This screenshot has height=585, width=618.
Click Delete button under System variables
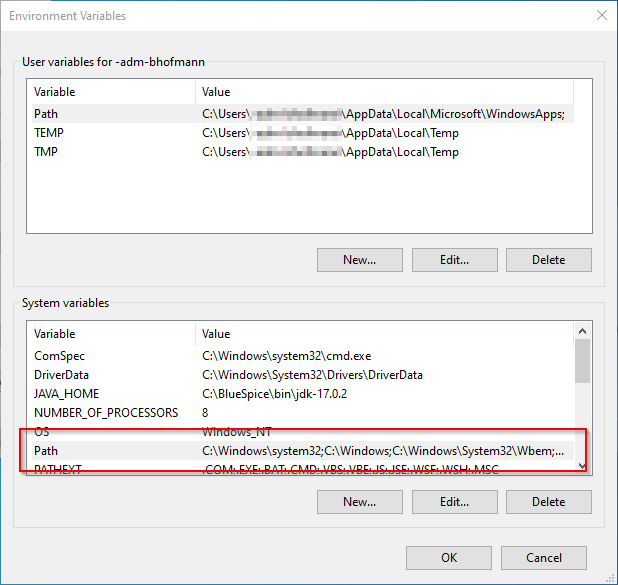pos(548,501)
